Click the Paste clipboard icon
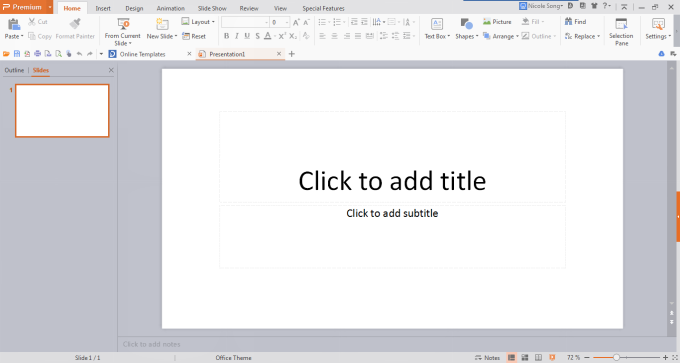Screen dimensions: 681x363 tap(13, 24)
